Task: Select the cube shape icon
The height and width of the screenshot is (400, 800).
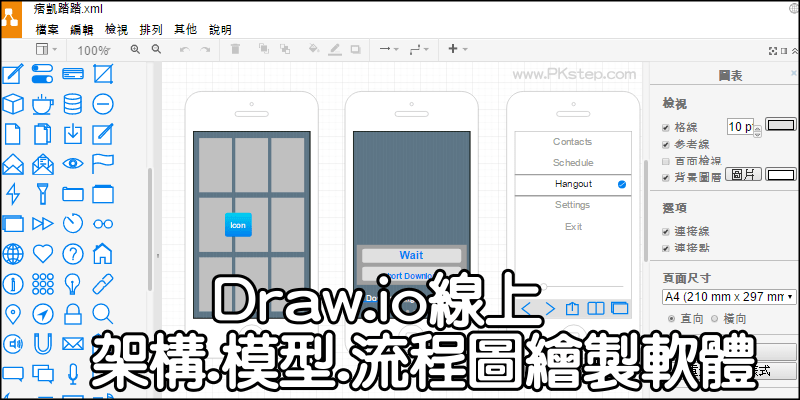Action: coord(13,105)
